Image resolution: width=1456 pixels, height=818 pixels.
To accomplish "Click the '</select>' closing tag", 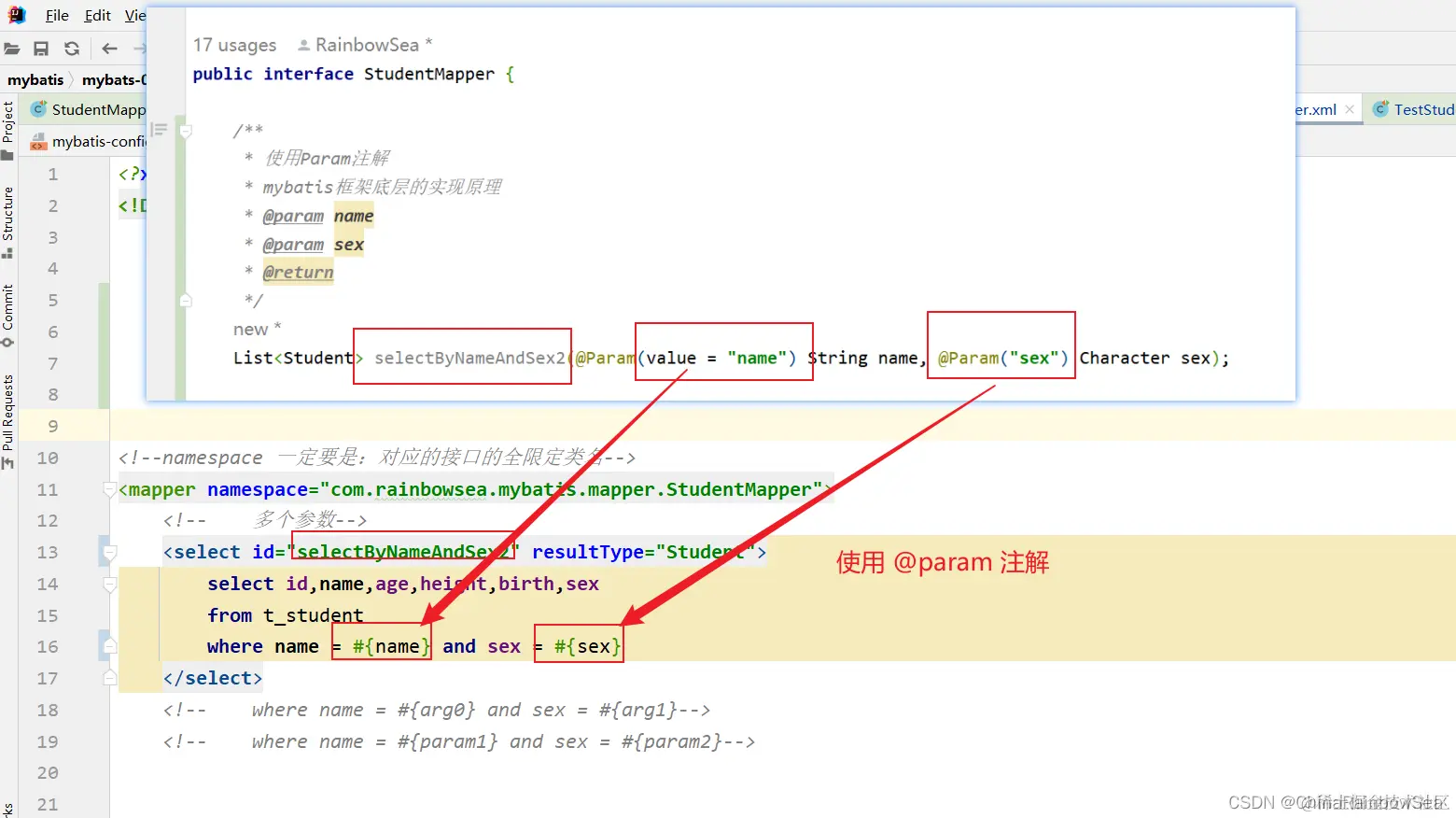I will pyautogui.click(x=213, y=678).
